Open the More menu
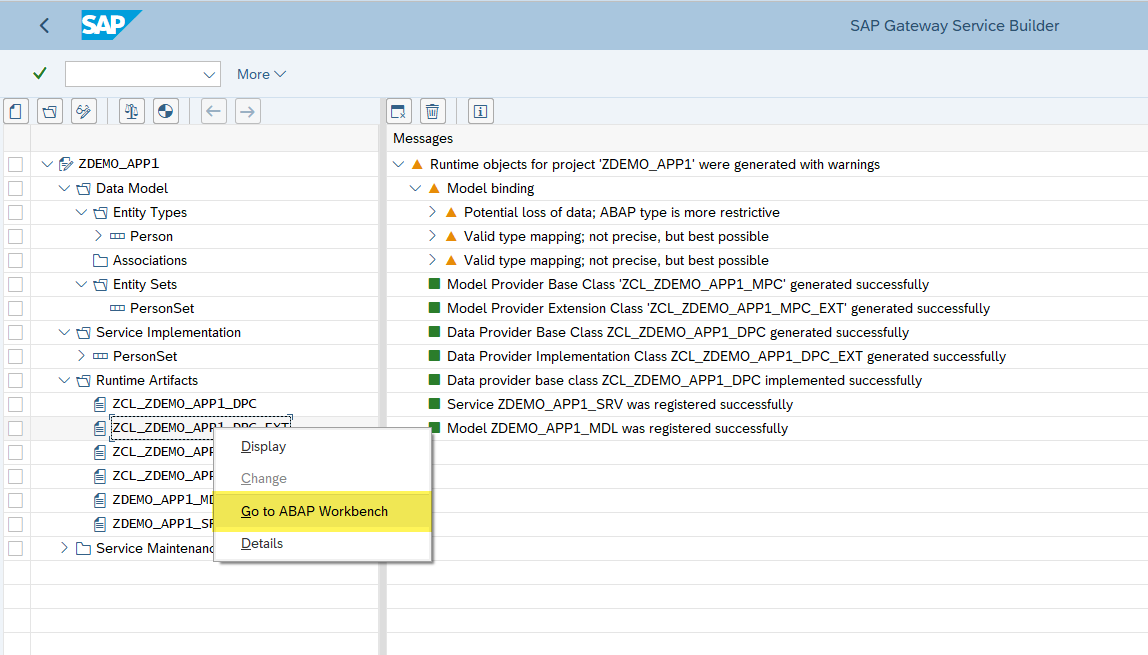The image size is (1148, 655). 261,74
